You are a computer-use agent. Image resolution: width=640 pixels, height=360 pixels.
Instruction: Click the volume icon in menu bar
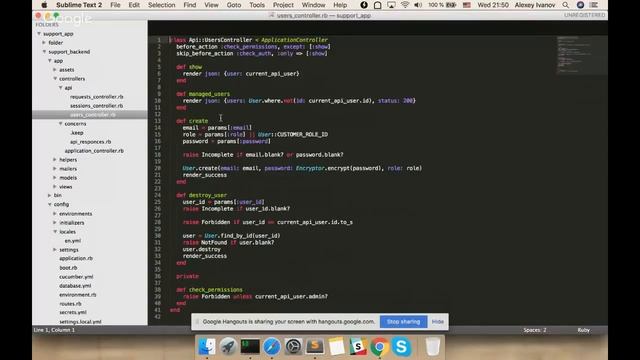pyautogui.click(x=418, y=5)
